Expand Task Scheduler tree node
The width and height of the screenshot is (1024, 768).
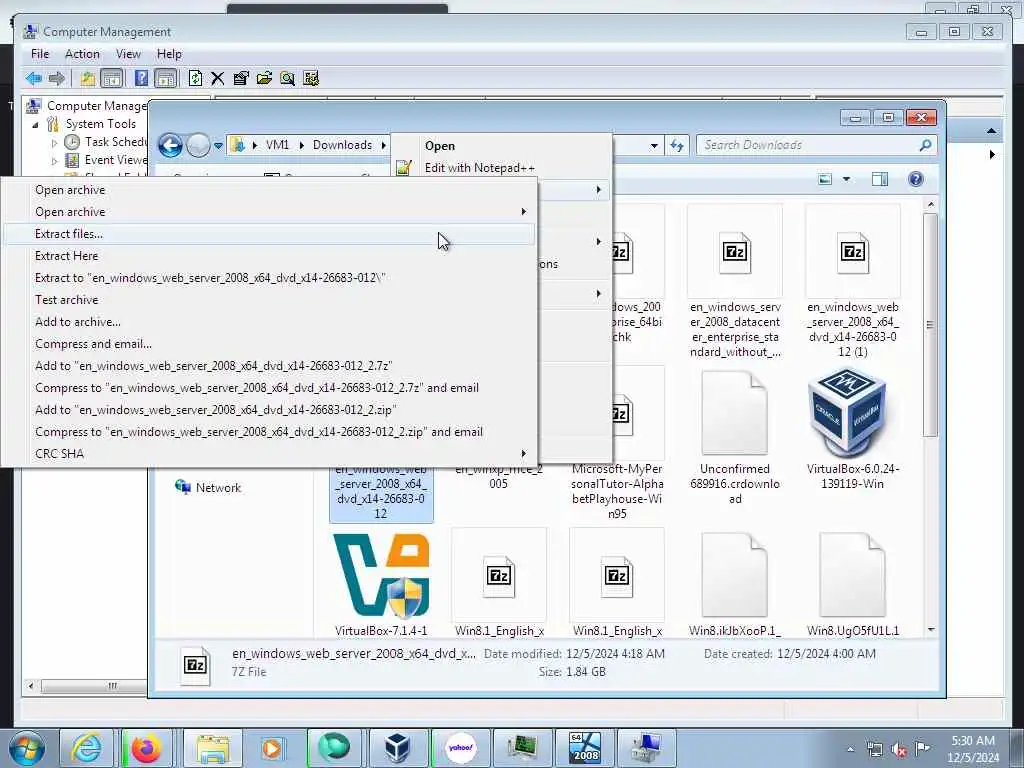(54, 142)
